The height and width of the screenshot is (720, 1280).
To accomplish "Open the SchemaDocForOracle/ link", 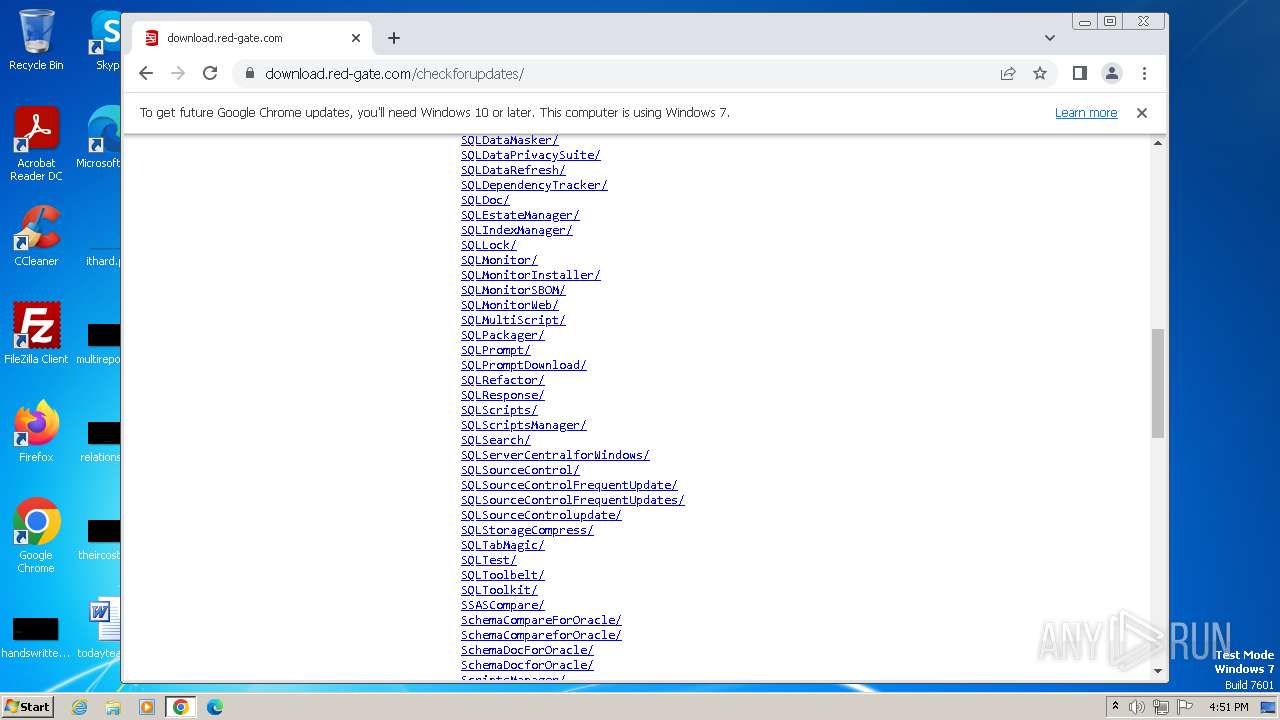I will pos(527,650).
